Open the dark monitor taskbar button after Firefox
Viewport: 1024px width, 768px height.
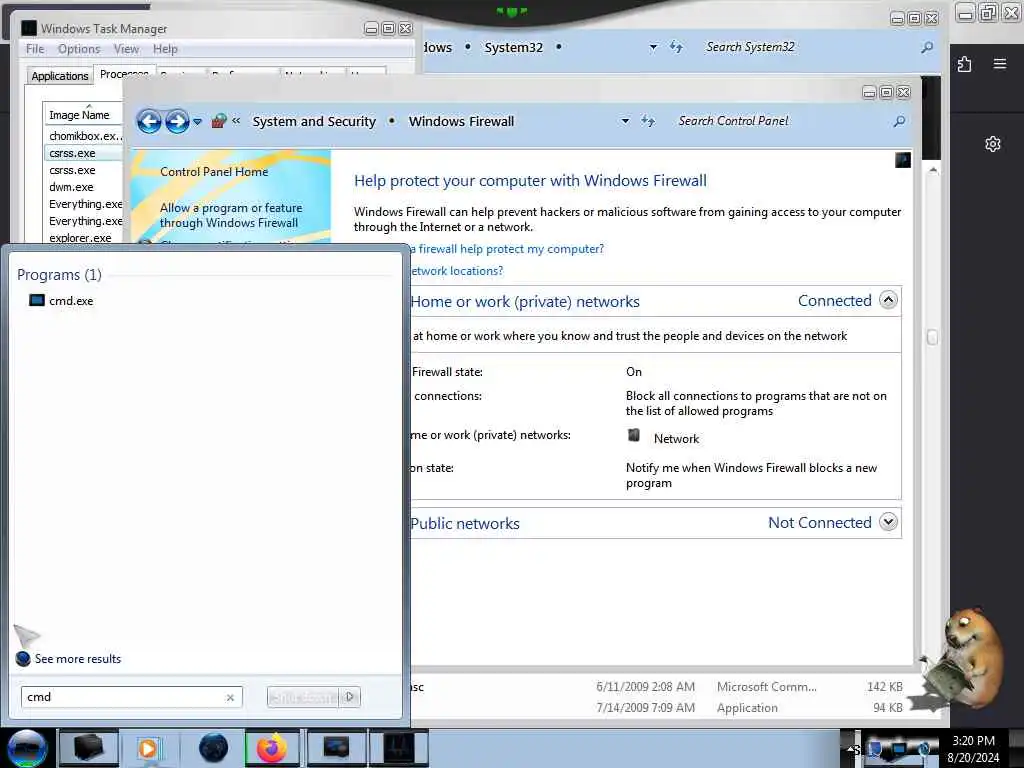coord(336,748)
